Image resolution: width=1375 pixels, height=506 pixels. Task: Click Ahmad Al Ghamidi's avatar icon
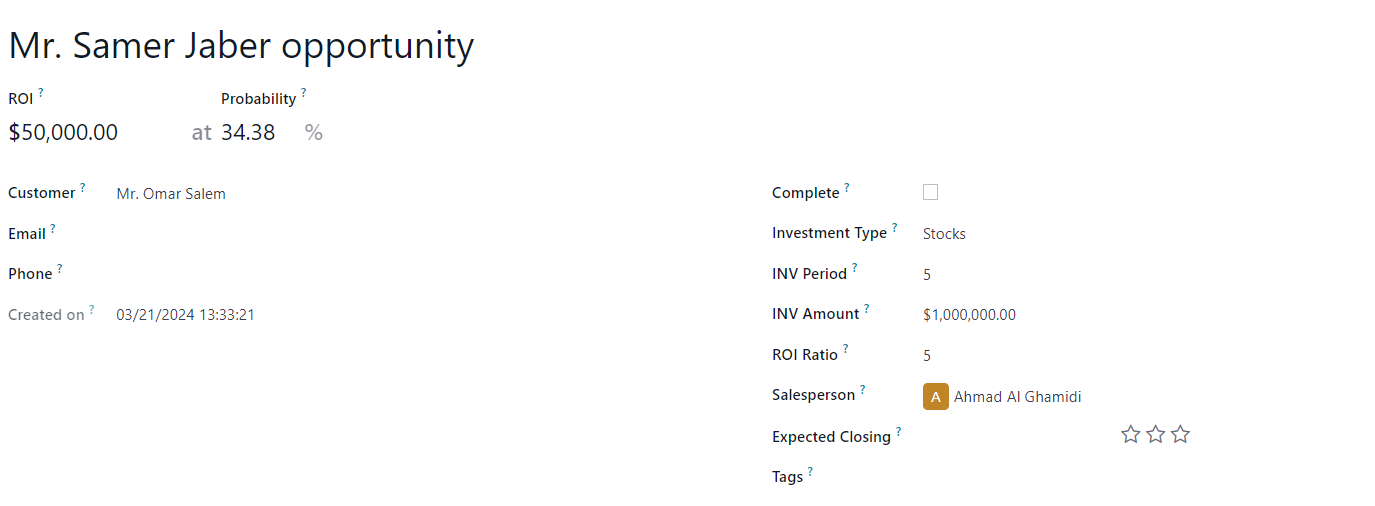tap(936, 396)
